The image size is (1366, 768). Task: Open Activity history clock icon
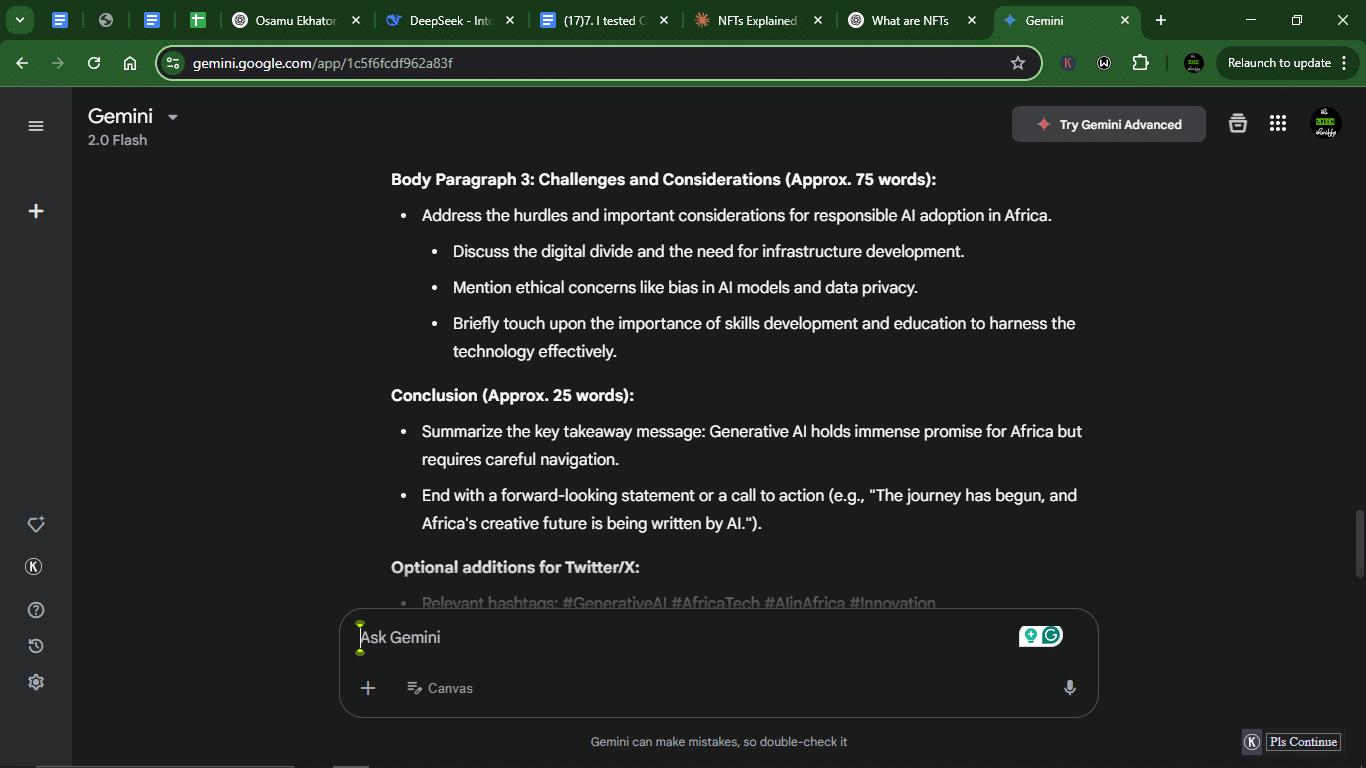pyautogui.click(x=36, y=646)
